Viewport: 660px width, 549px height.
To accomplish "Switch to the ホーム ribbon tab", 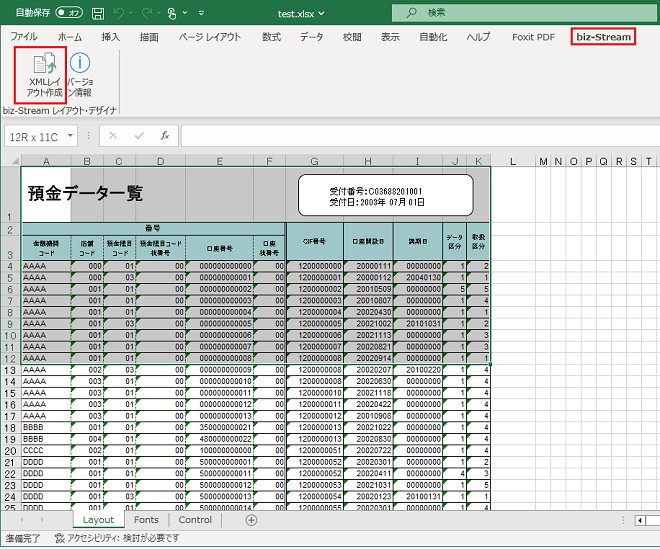I will (70, 37).
